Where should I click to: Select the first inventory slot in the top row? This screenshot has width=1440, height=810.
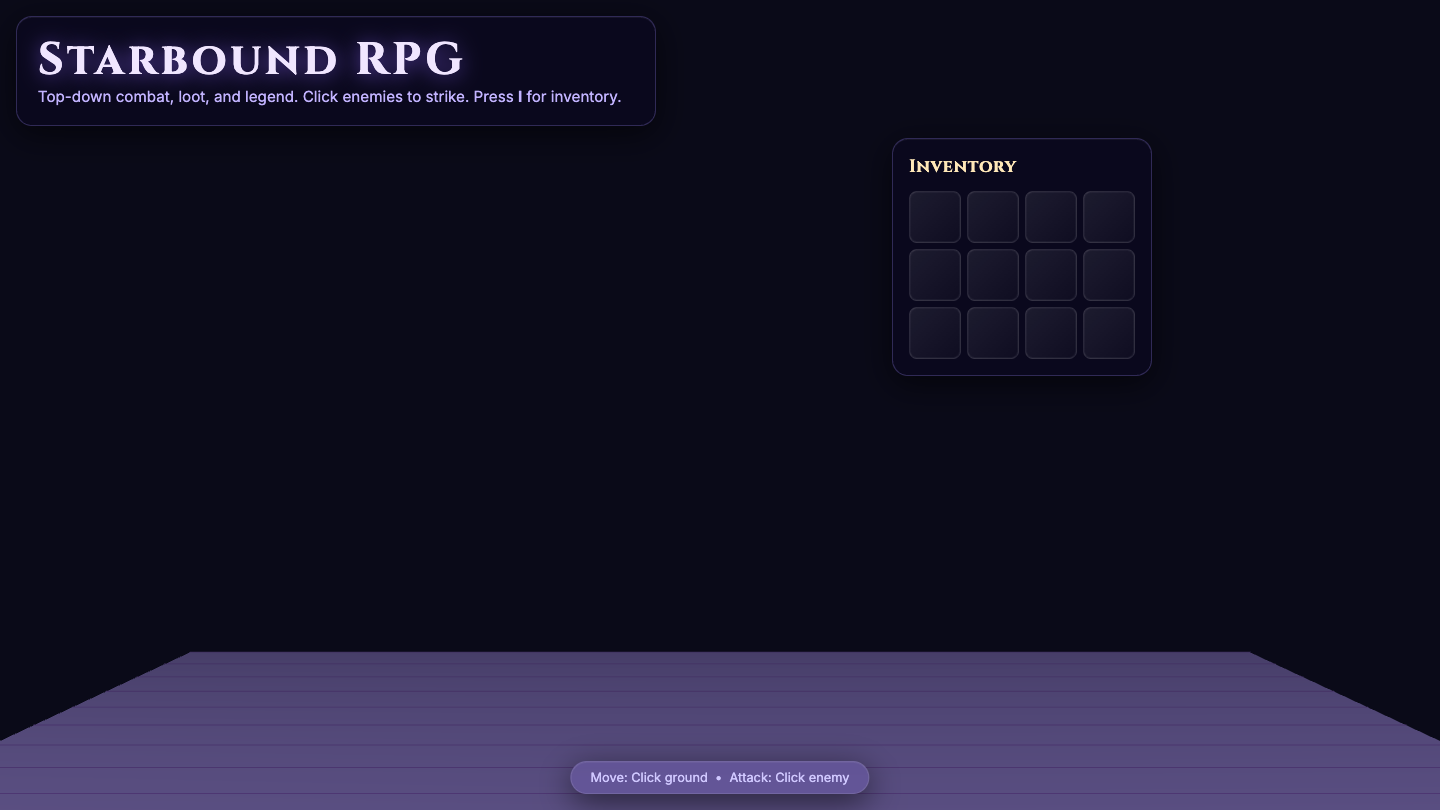(x=935, y=217)
